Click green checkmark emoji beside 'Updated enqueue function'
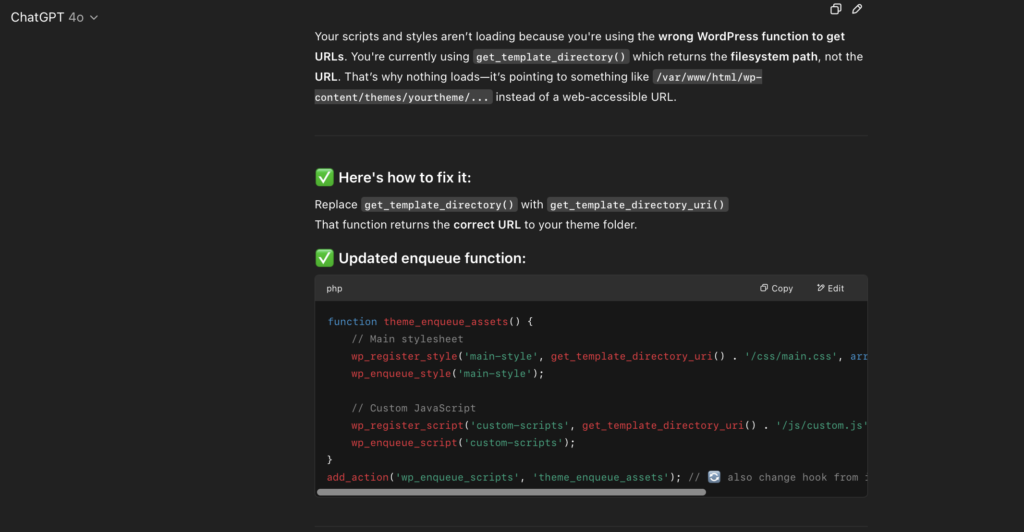 [x=325, y=258]
